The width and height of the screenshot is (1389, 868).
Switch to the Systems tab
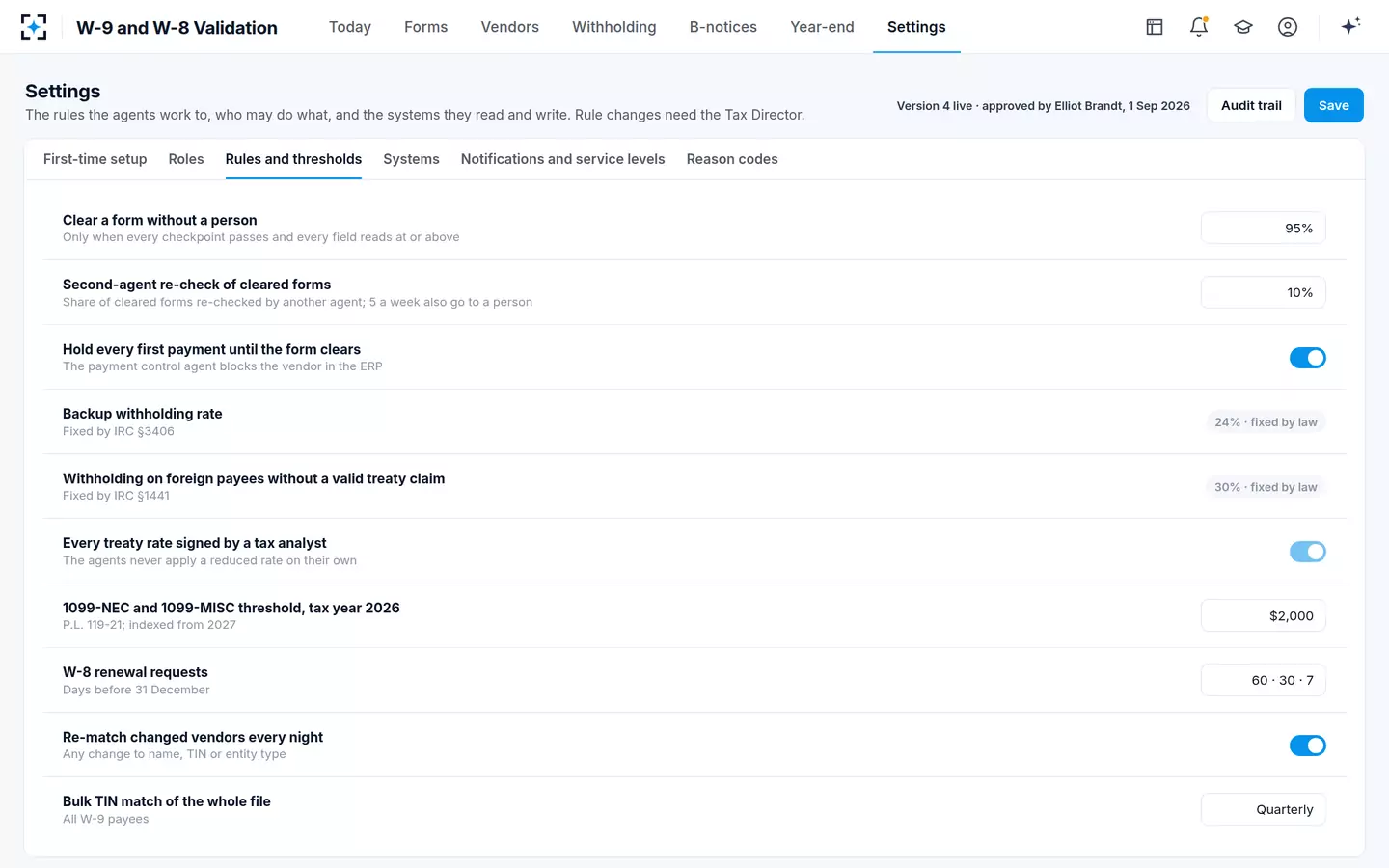tap(411, 159)
